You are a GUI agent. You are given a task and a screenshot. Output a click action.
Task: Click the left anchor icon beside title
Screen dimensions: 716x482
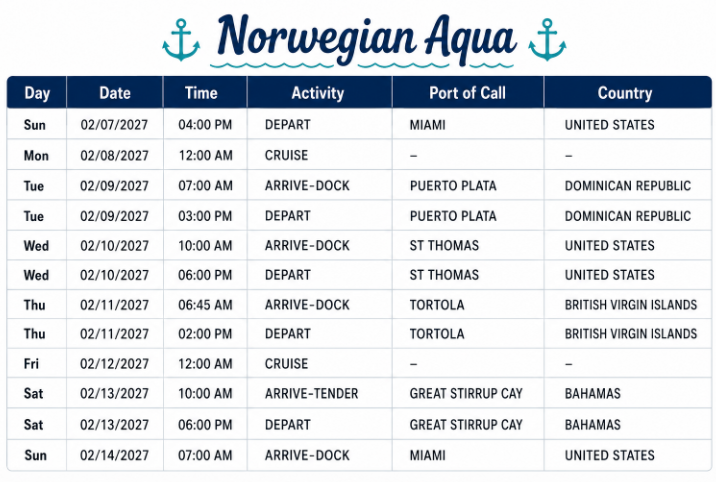181,40
